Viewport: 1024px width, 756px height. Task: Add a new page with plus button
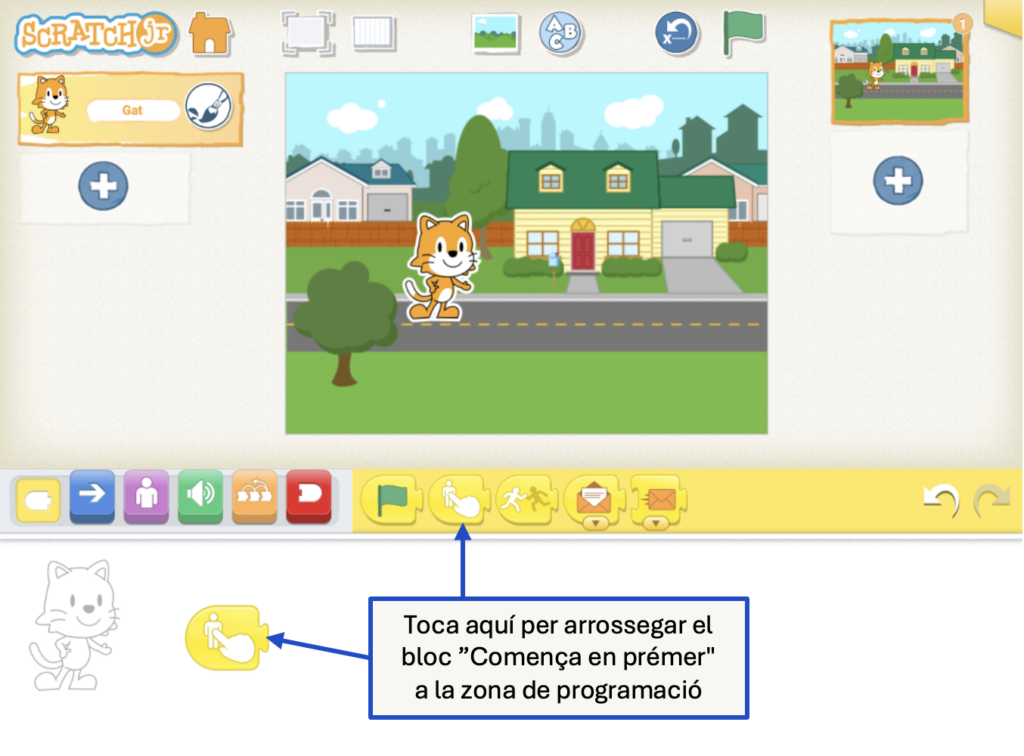tap(897, 181)
